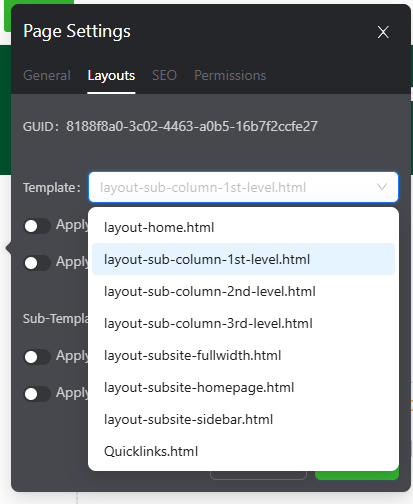Select layout-sub-column-1st-level.html option
This screenshot has width=413, height=504.
coord(243,259)
